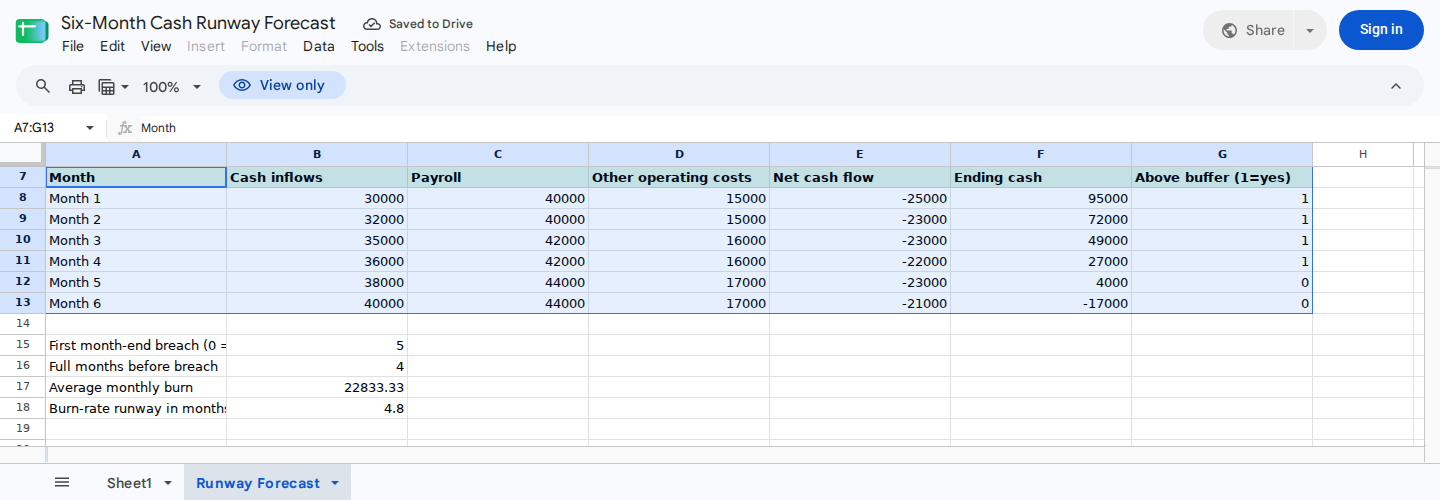Click the Month 4 cell
Screen dimensions: 1440x500
[x=136, y=261]
